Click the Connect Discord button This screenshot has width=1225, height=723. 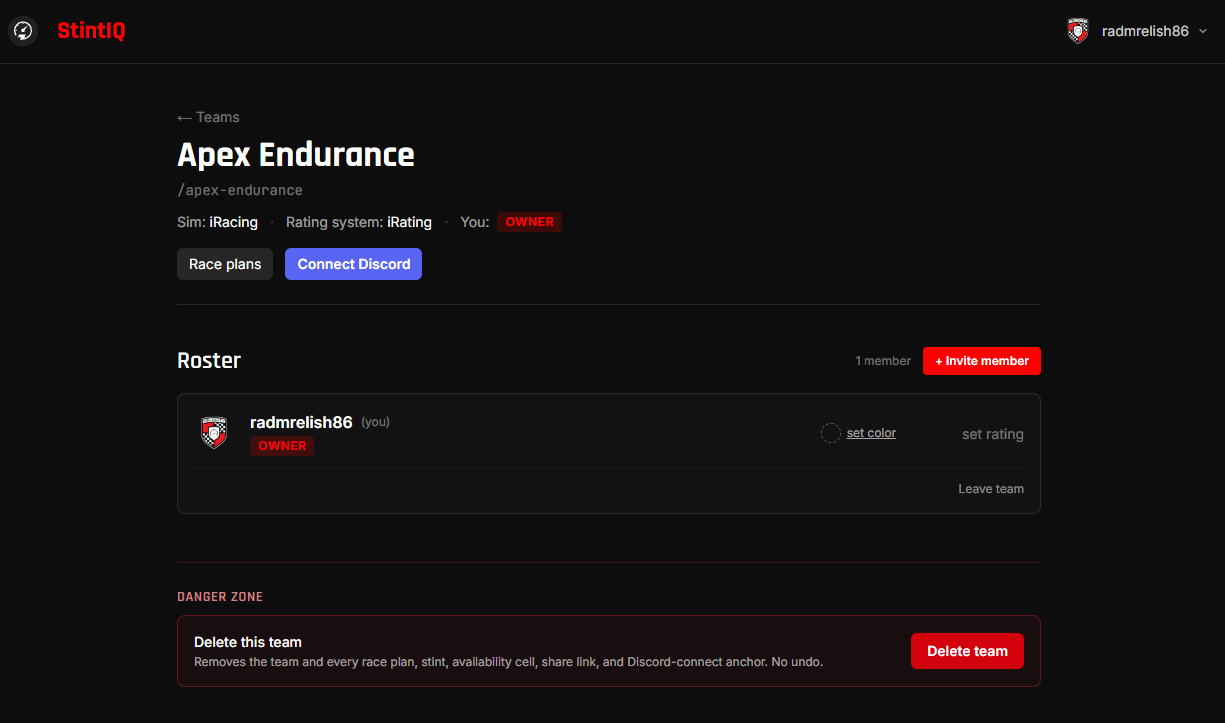pyautogui.click(x=353, y=264)
